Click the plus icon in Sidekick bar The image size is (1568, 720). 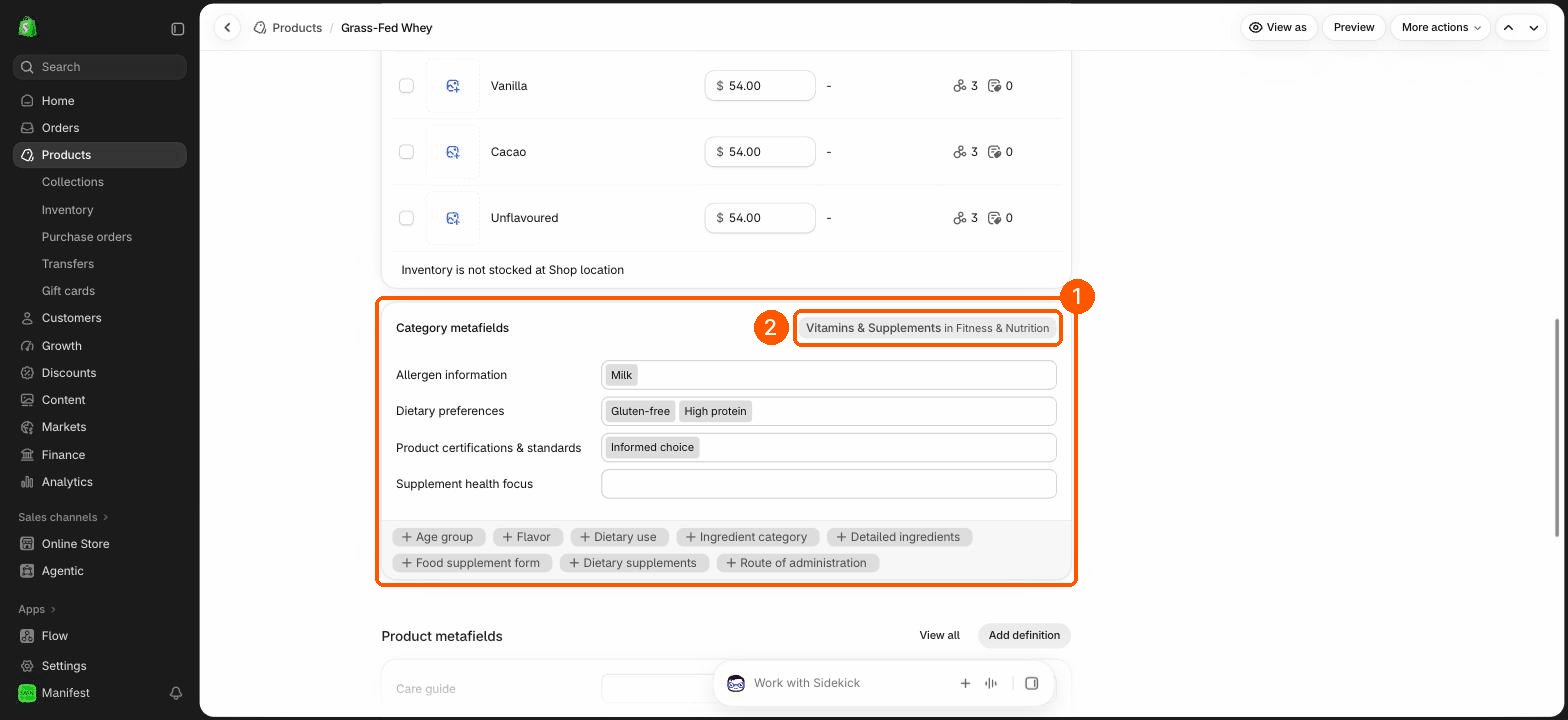pyautogui.click(x=965, y=683)
